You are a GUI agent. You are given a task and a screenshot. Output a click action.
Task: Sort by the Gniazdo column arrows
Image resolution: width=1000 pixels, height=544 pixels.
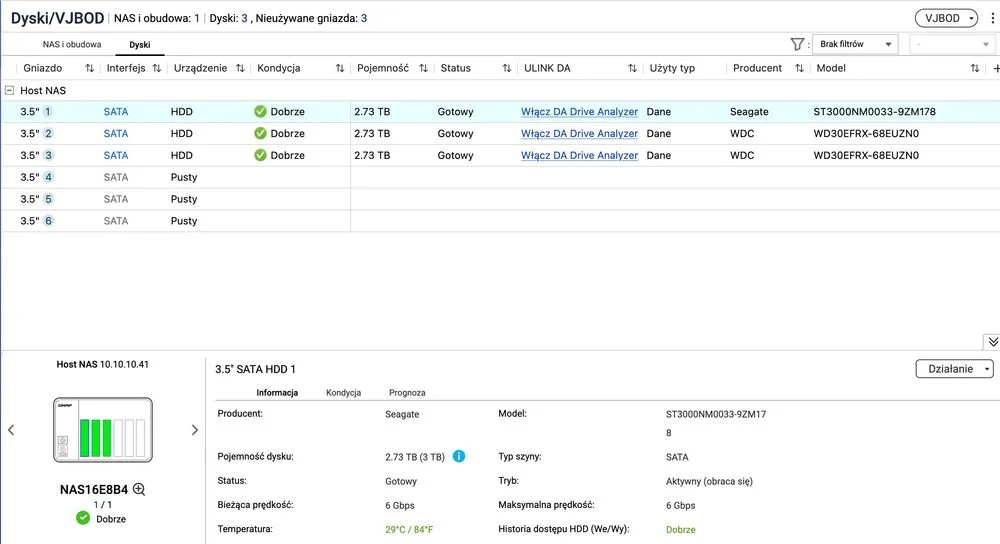click(89, 68)
